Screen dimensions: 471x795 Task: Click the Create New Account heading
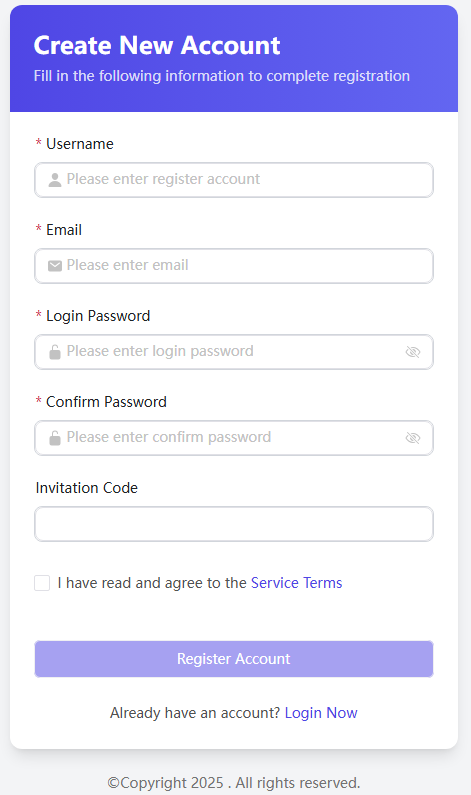(x=157, y=46)
